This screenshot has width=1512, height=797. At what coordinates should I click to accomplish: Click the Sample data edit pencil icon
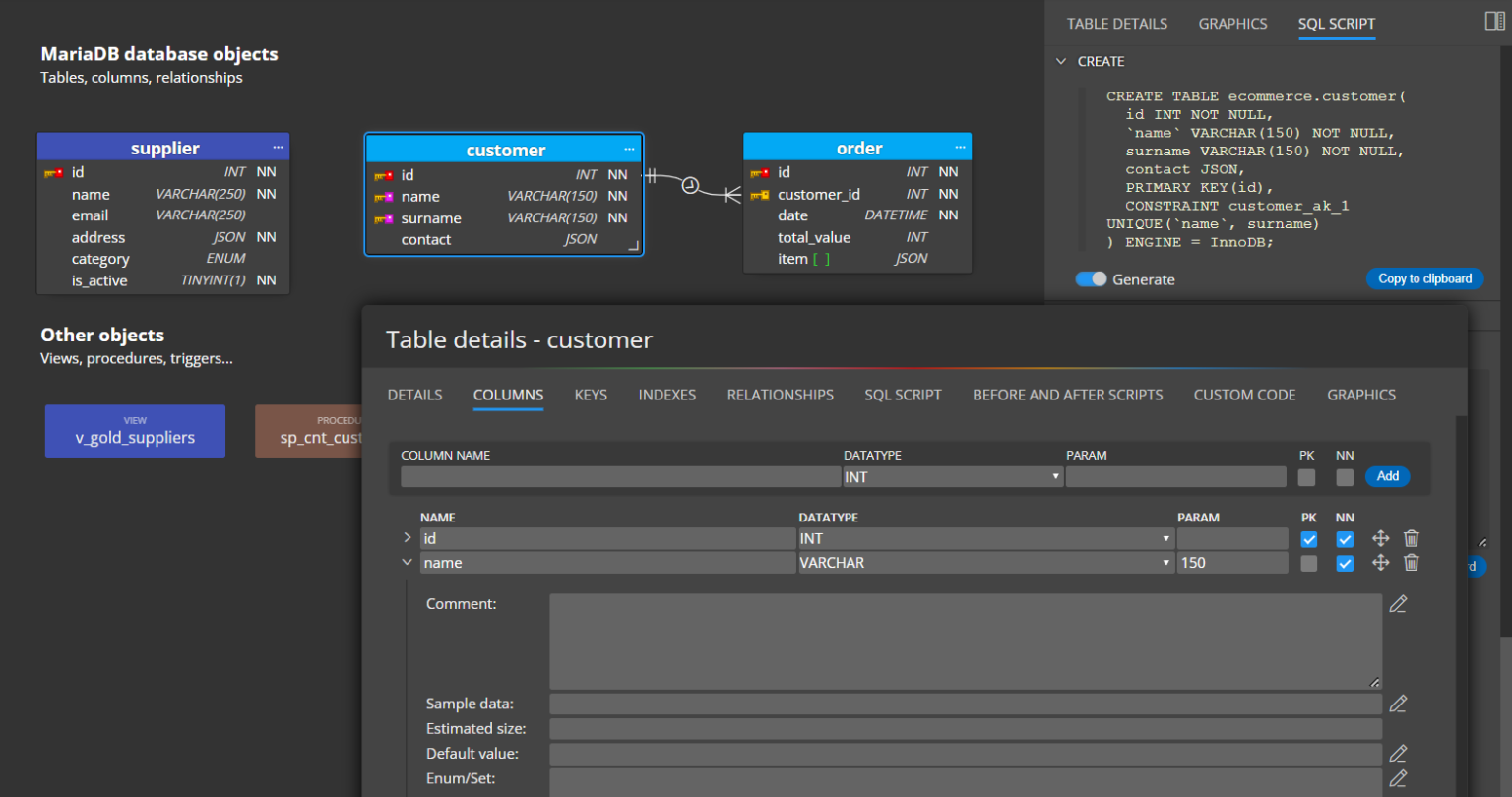[1398, 704]
